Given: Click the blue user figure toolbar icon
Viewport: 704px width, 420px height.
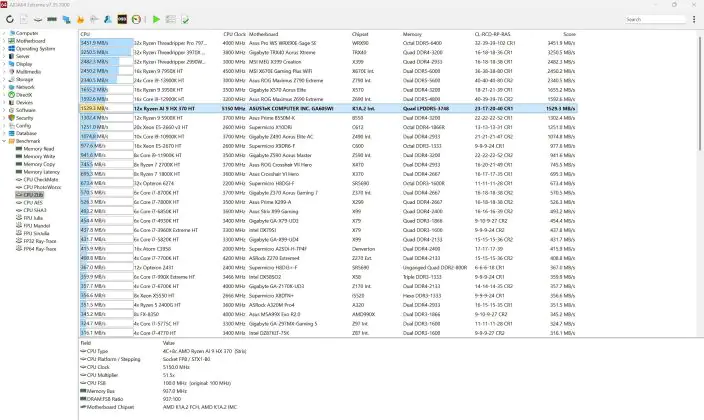Looking at the screenshot, I should [x=108, y=19].
